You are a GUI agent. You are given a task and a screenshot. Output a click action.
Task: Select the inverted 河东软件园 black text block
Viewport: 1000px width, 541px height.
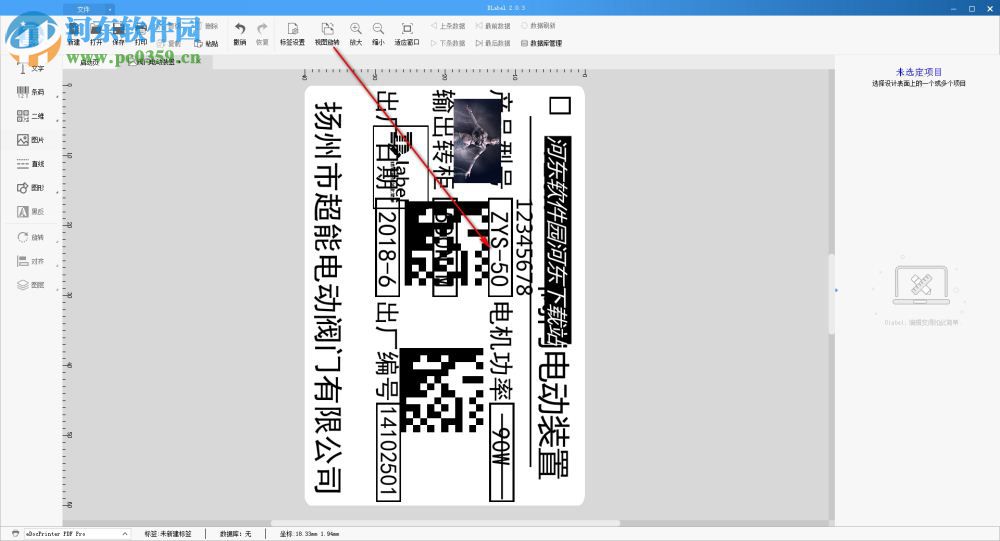(558, 240)
